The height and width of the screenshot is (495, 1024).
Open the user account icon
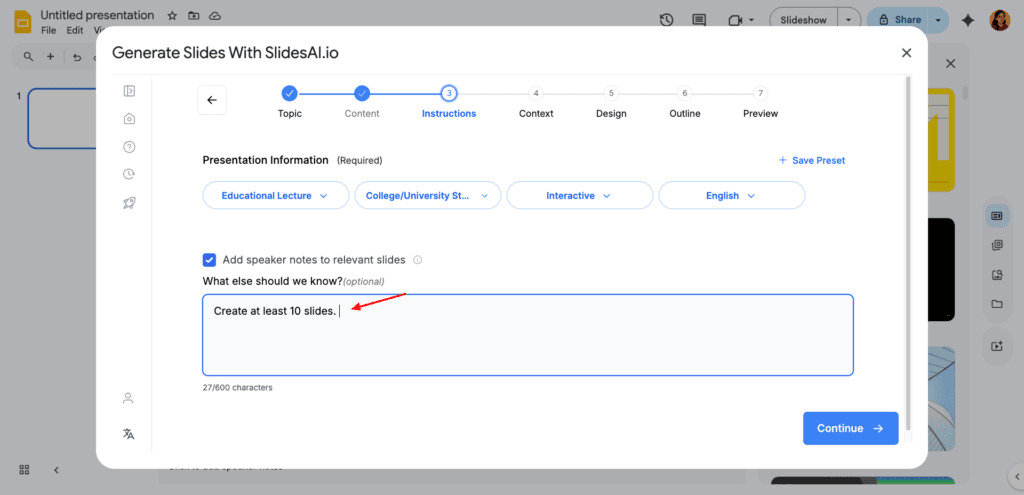[x=128, y=398]
